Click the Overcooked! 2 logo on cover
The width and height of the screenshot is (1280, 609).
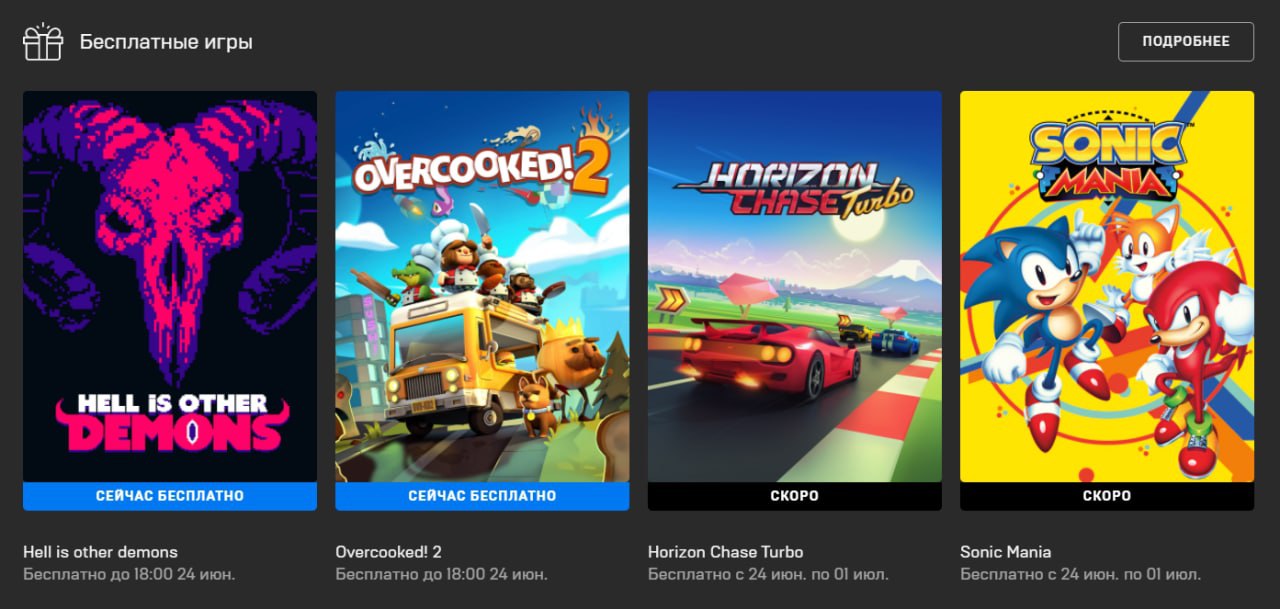[x=482, y=167]
